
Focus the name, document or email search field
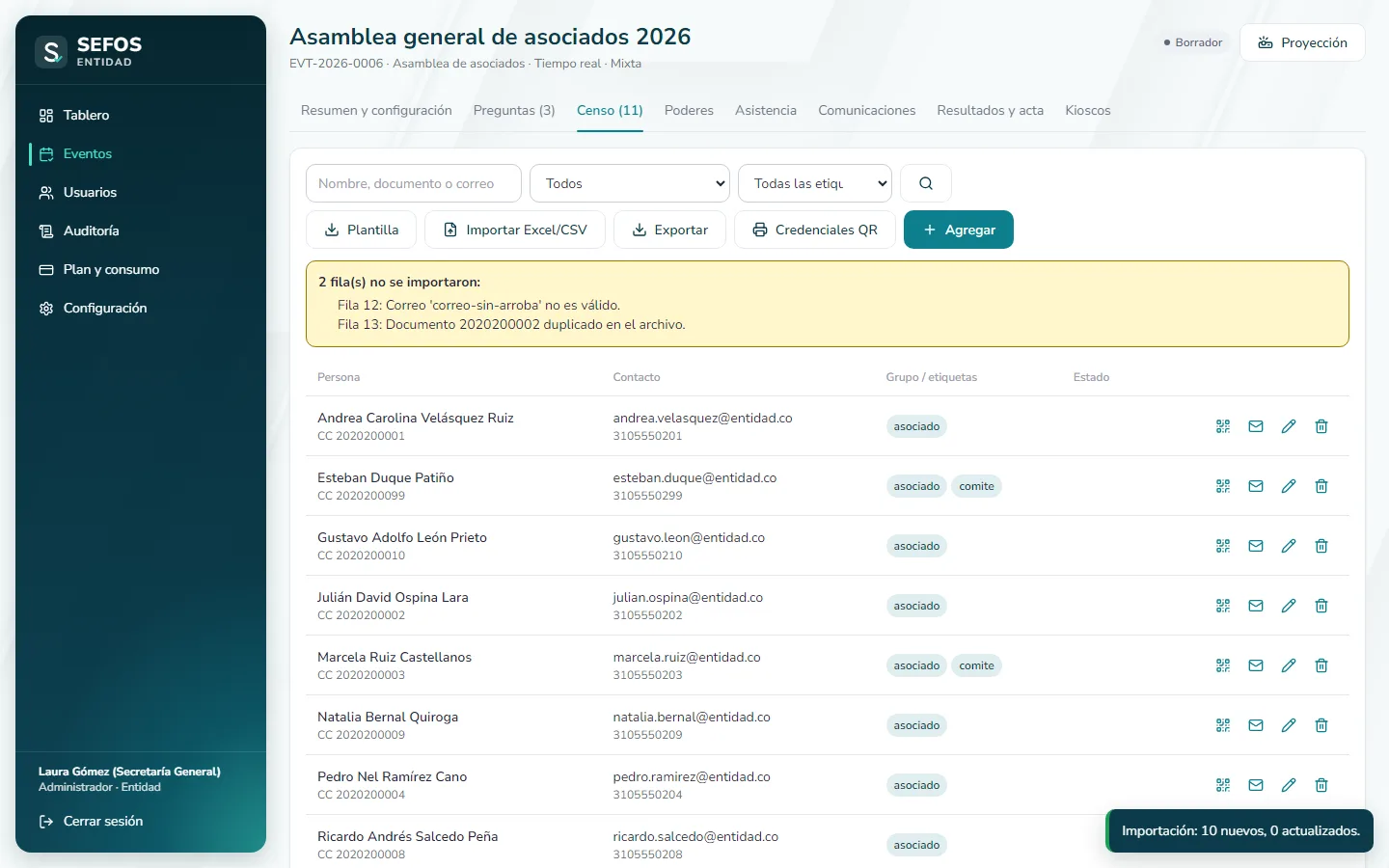(x=414, y=183)
